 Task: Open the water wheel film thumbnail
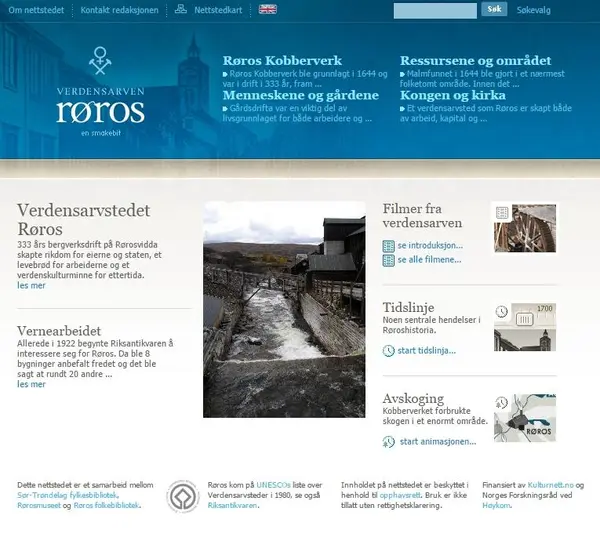click(524, 229)
